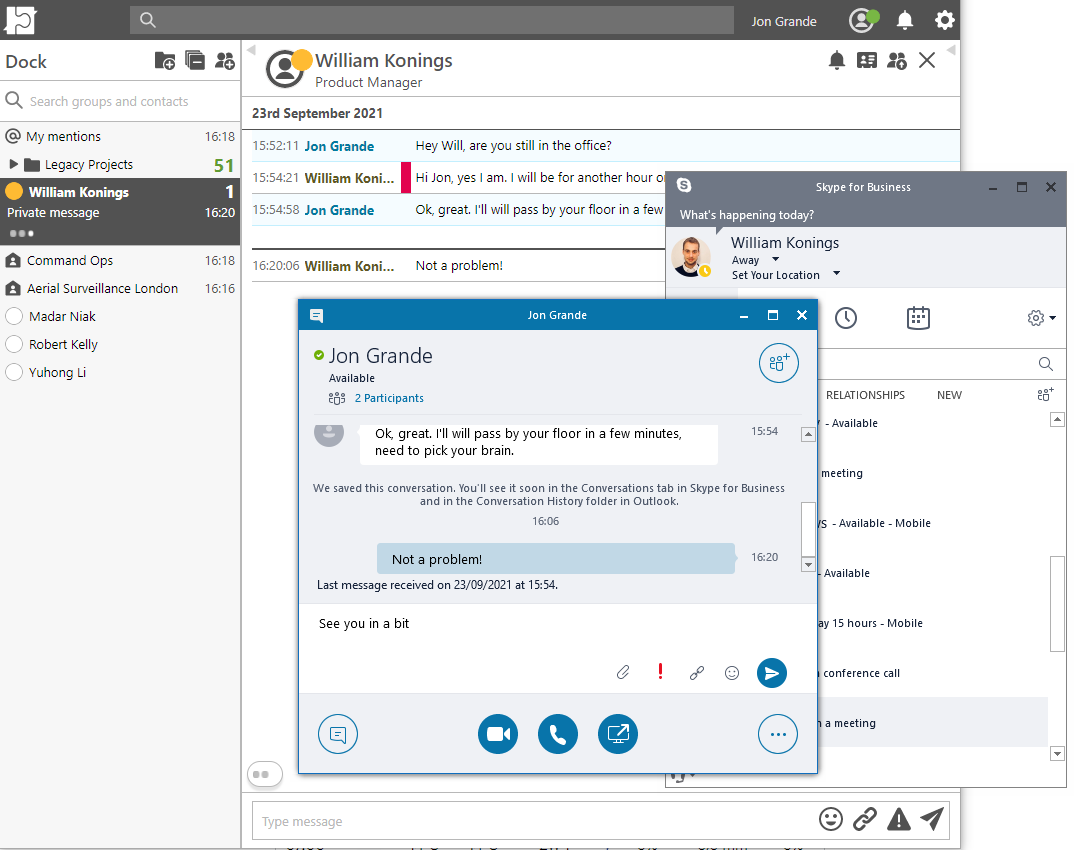
Task: Mark message as high importance
Action: (660, 672)
